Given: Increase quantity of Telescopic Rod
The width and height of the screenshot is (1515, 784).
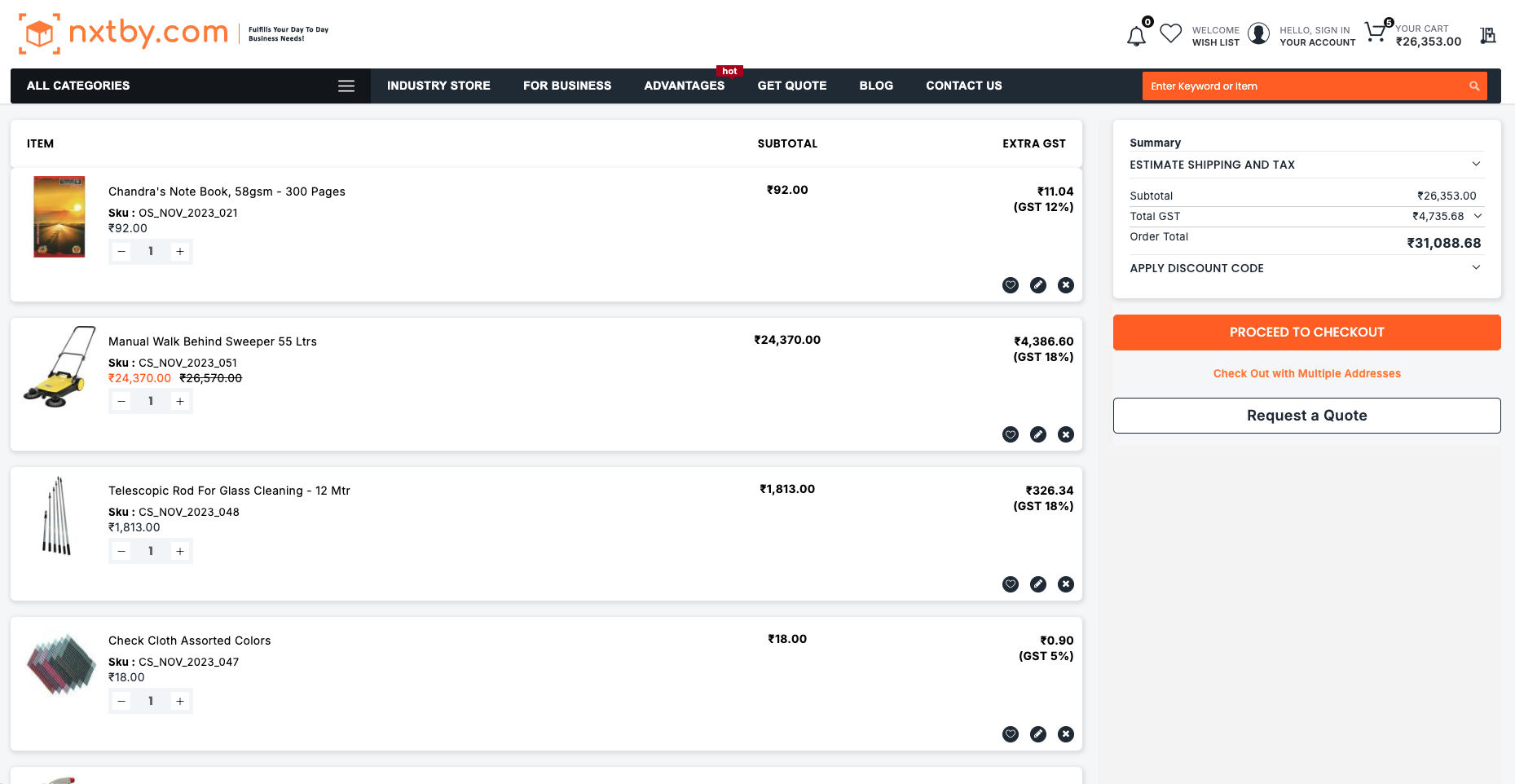Looking at the screenshot, I should click(x=180, y=552).
